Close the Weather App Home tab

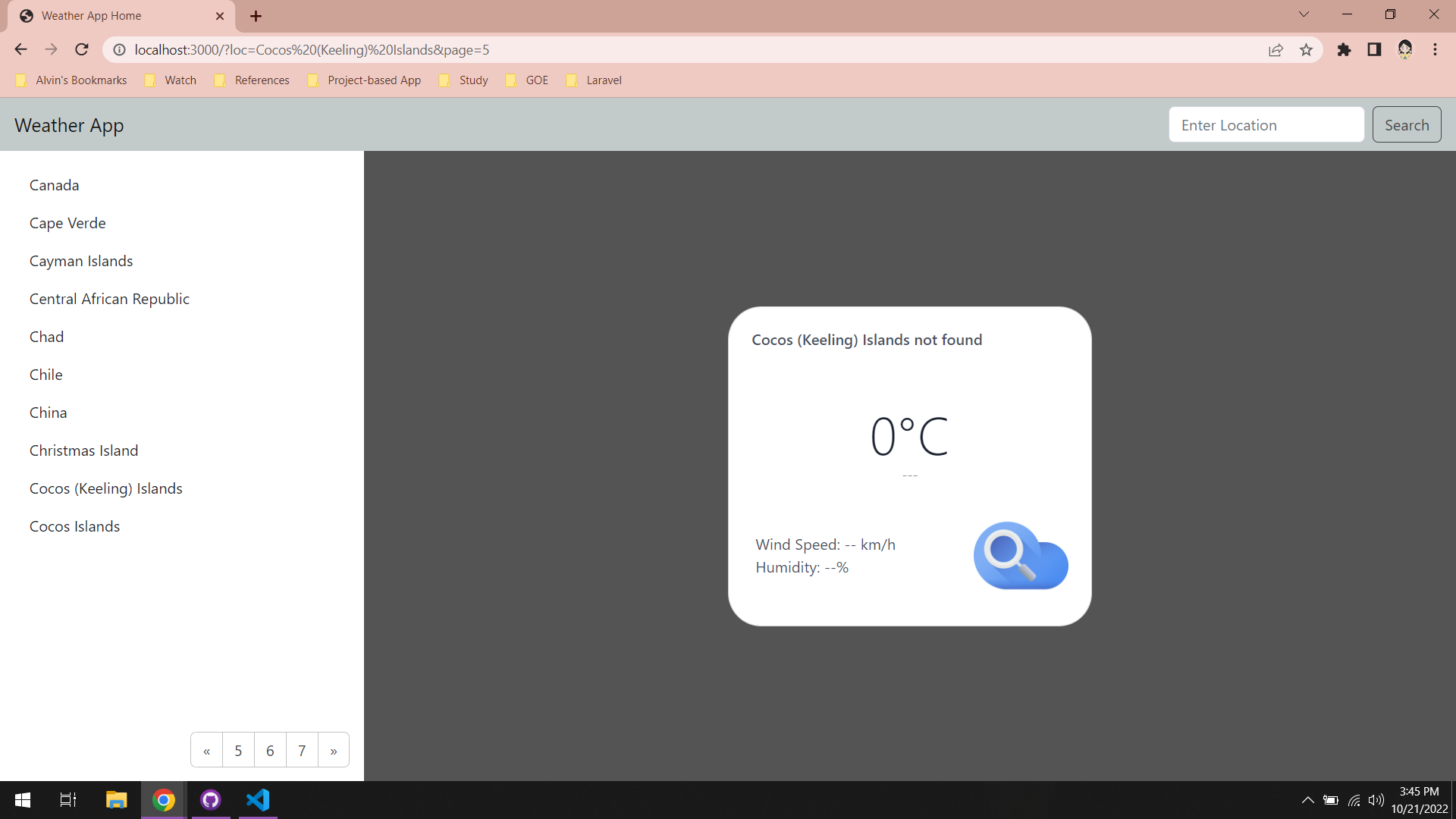point(220,16)
